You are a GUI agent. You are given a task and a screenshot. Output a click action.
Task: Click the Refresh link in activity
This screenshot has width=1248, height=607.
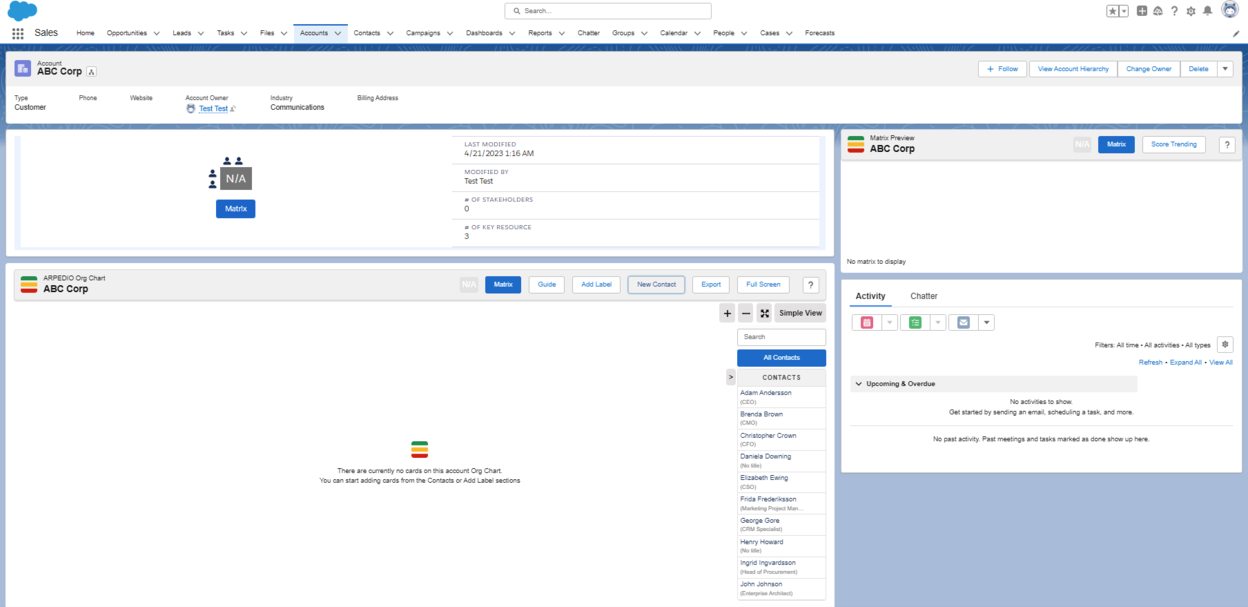(x=1151, y=363)
